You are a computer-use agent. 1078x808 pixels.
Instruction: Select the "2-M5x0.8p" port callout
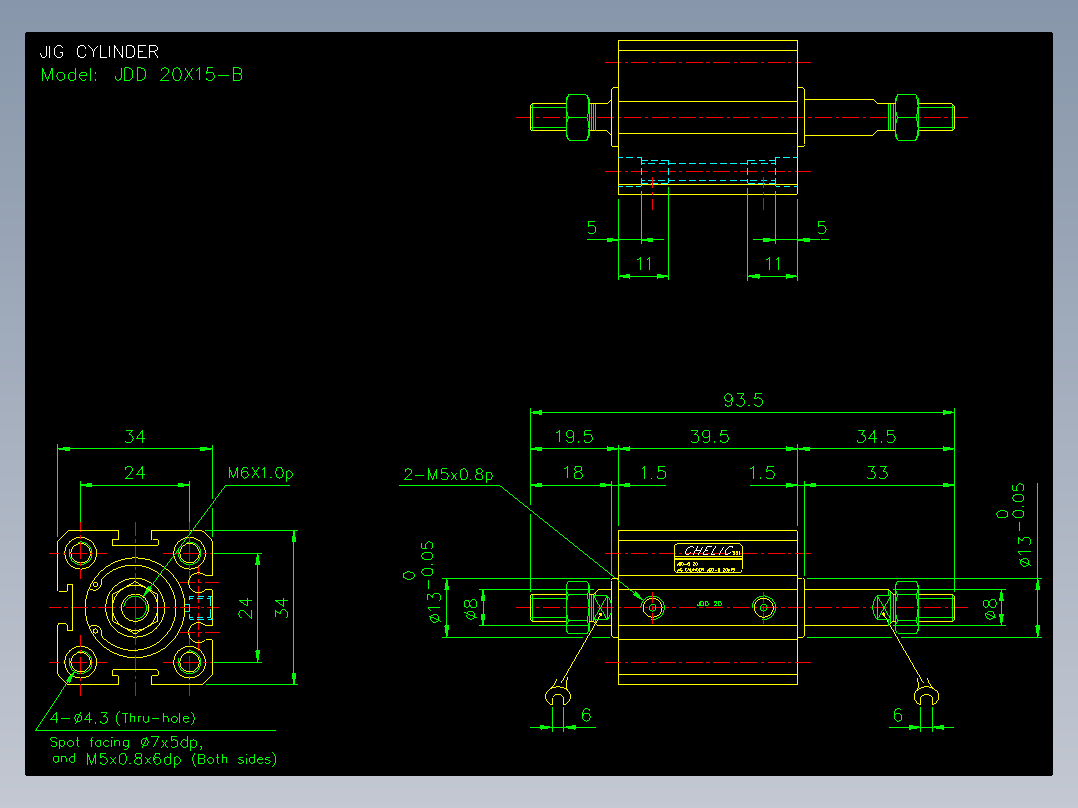(448, 474)
